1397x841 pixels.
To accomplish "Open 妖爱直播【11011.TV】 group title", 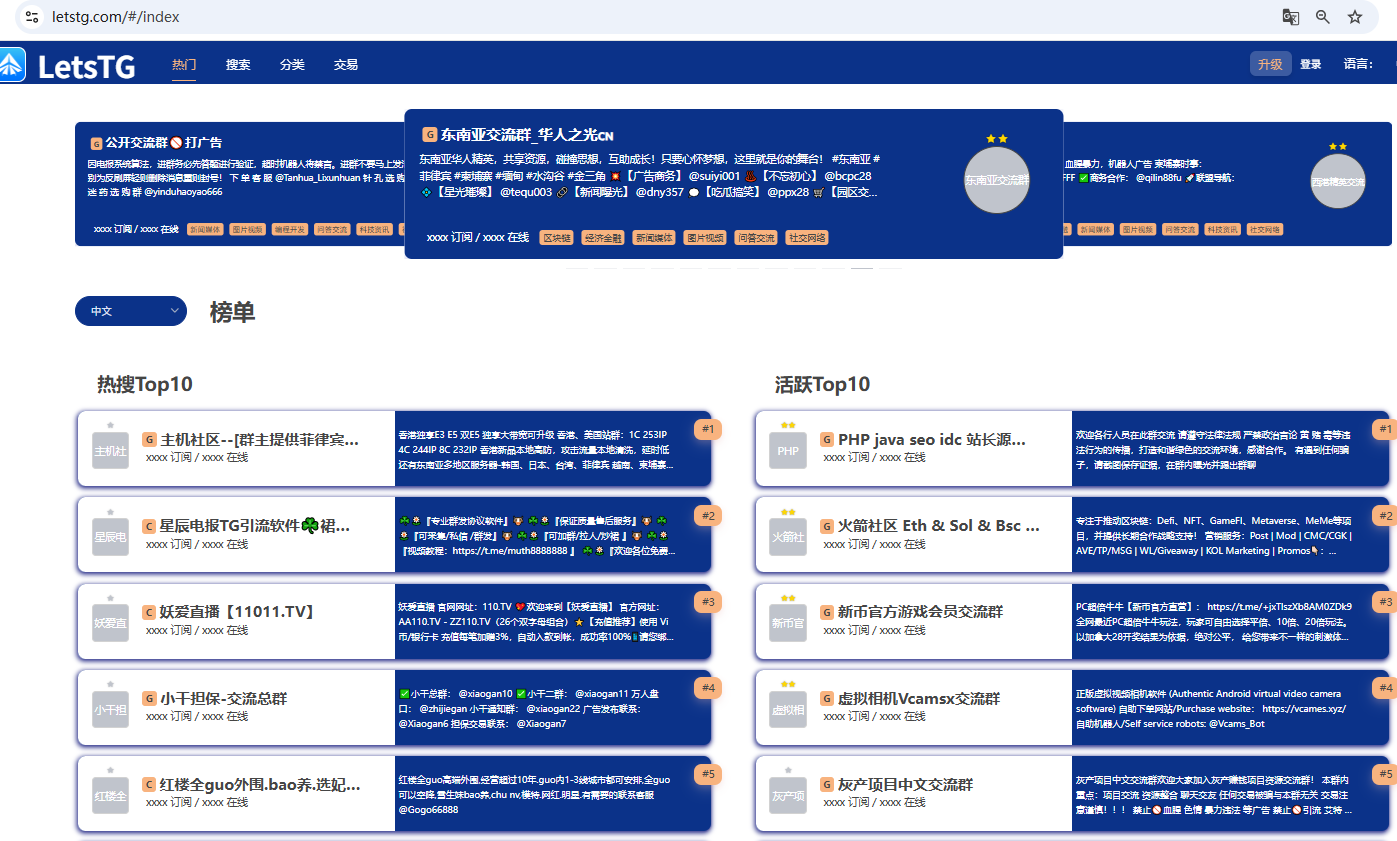I will pyautogui.click(x=237, y=612).
